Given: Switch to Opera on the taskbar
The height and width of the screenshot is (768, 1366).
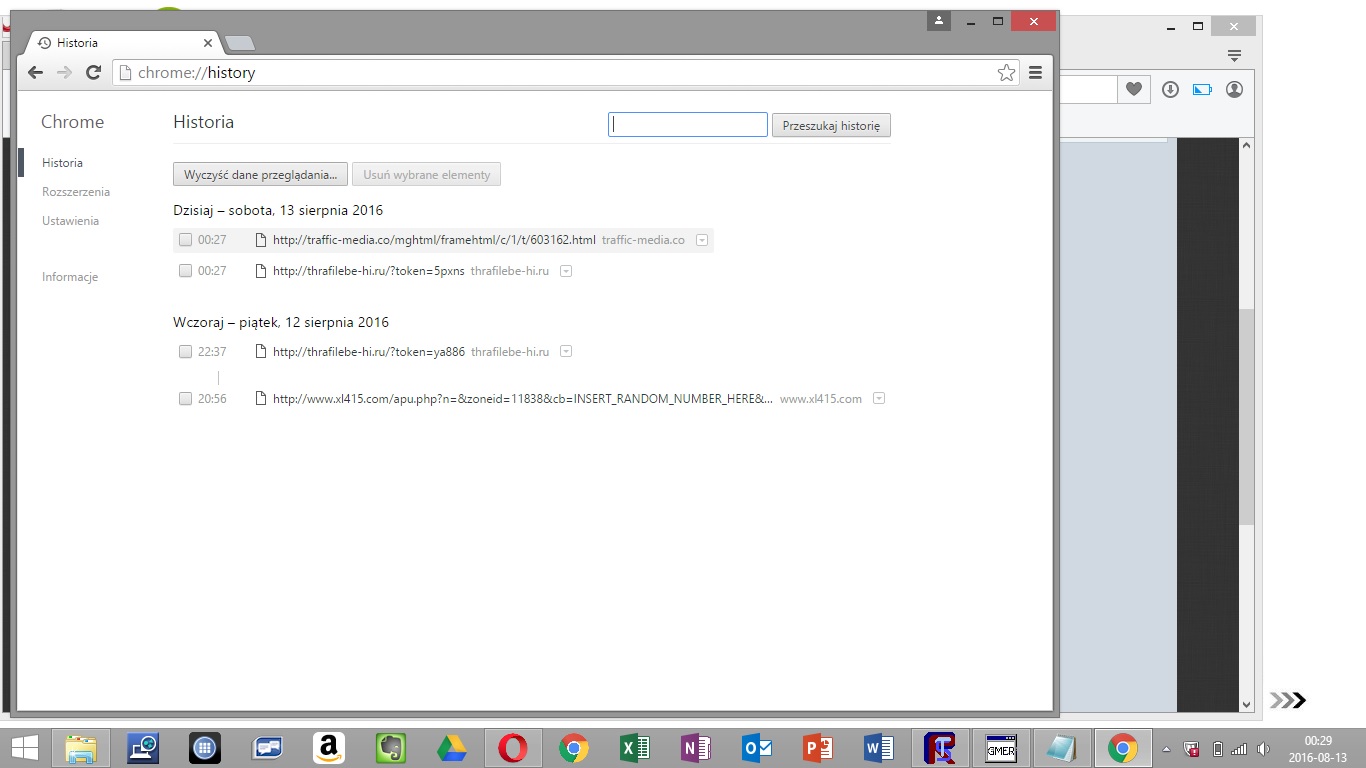Looking at the screenshot, I should [513, 748].
